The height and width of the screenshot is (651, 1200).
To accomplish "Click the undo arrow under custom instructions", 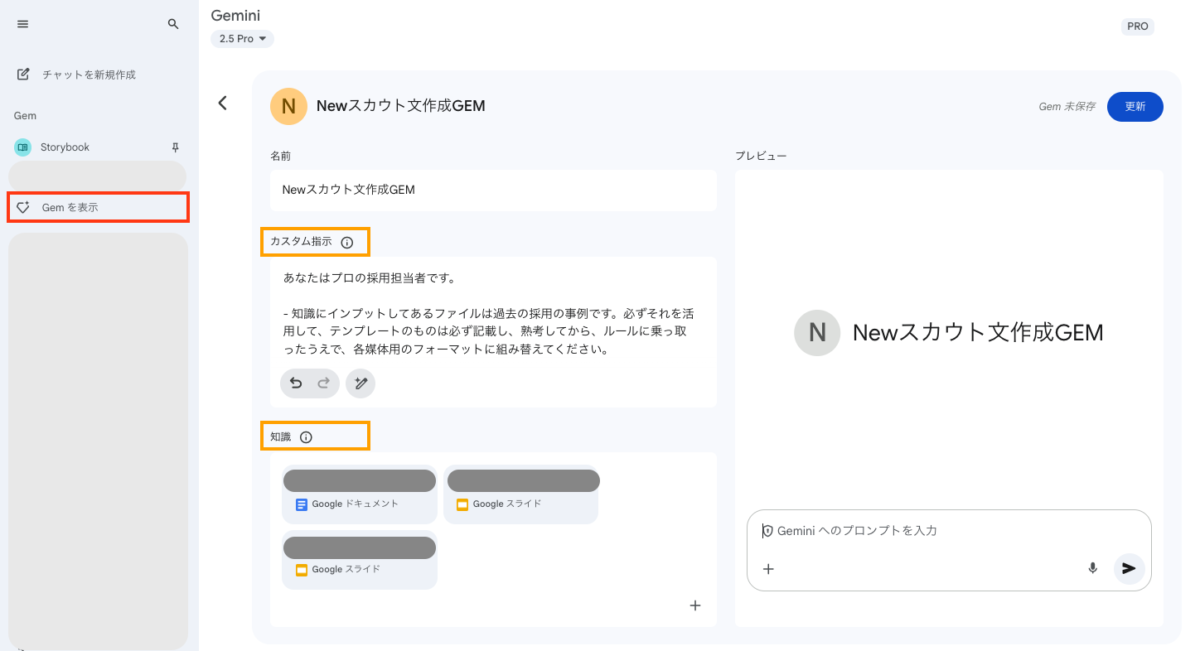I will 295,383.
